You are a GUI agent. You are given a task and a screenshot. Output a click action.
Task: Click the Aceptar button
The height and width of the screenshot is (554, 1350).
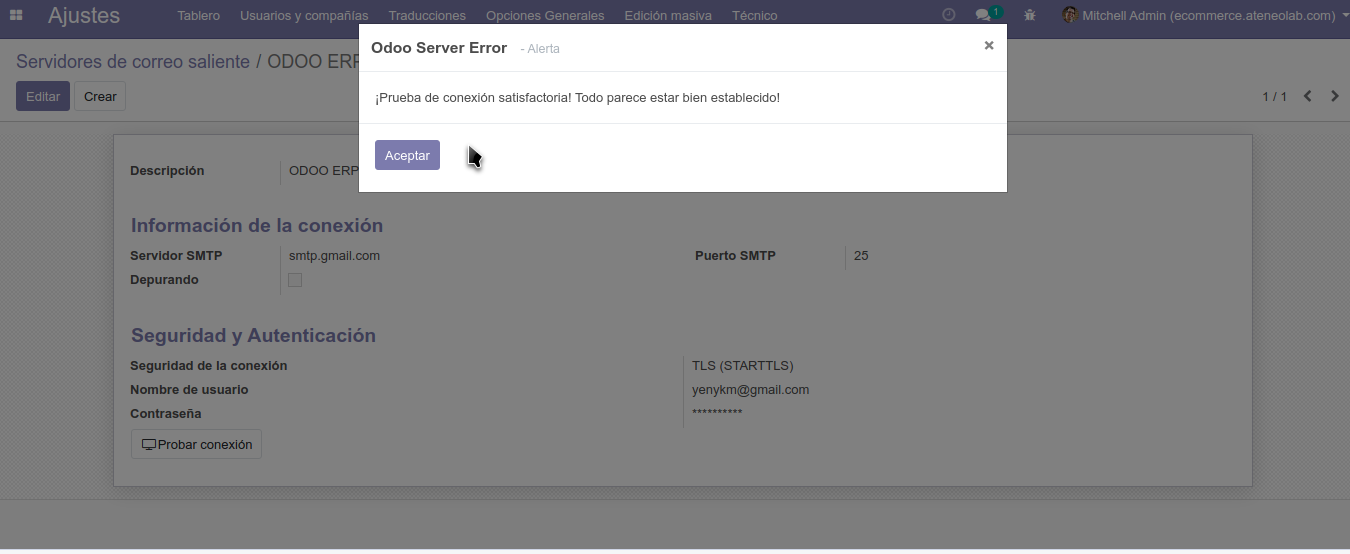[x=407, y=155]
